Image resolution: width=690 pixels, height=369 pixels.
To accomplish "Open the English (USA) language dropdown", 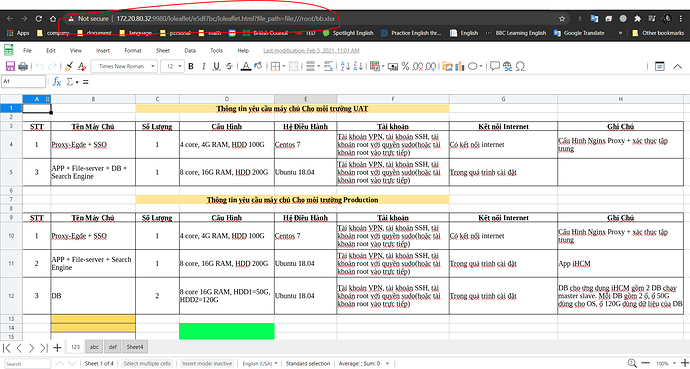I will (261, 364).
